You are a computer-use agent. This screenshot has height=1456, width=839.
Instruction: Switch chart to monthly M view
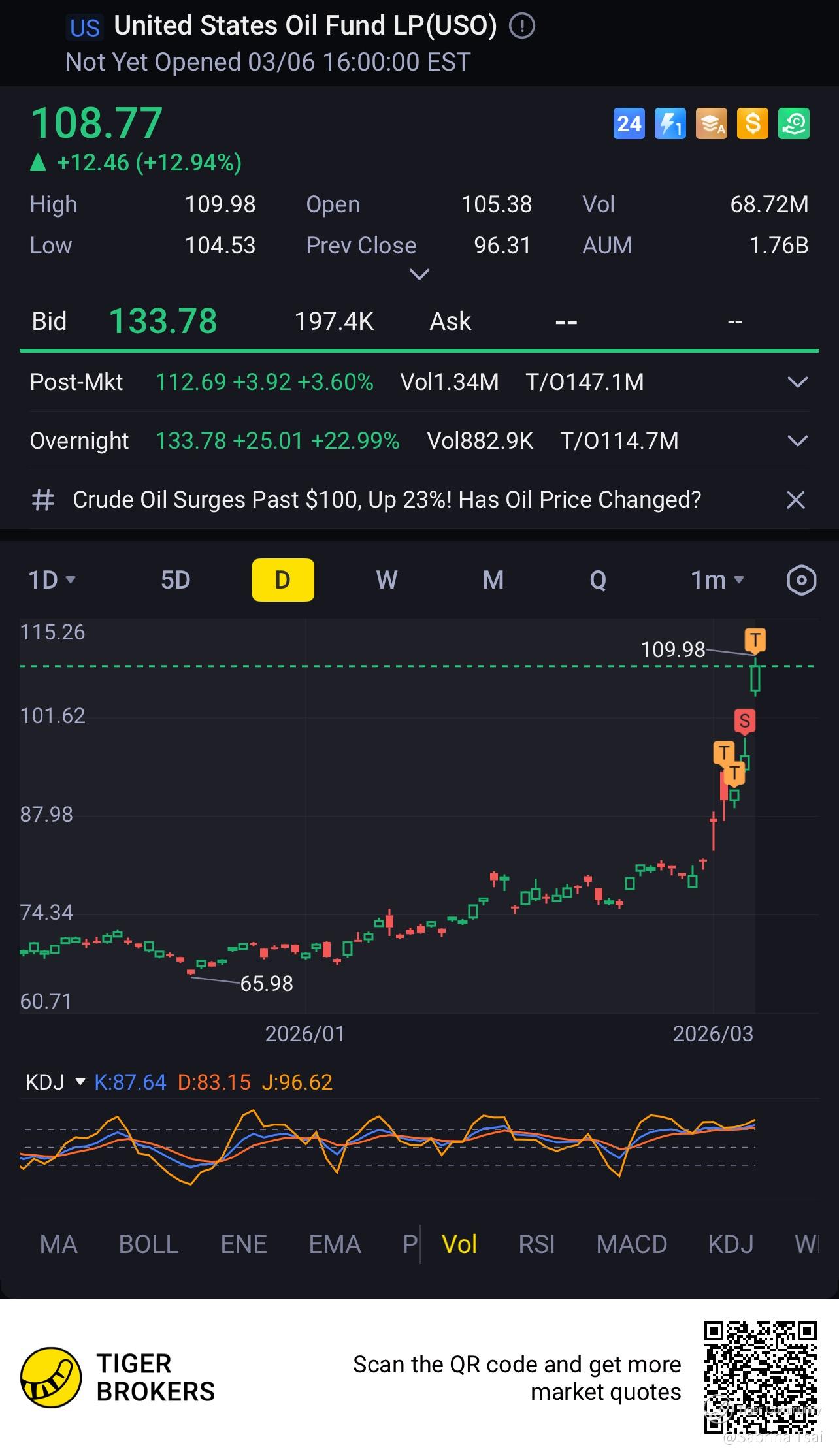[493, 580]
